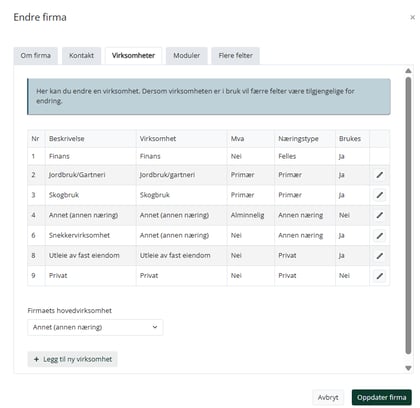Click the Virksomheter tab
Image resolution: width=420 pixels, height=408 pixels.
(133, 56)
